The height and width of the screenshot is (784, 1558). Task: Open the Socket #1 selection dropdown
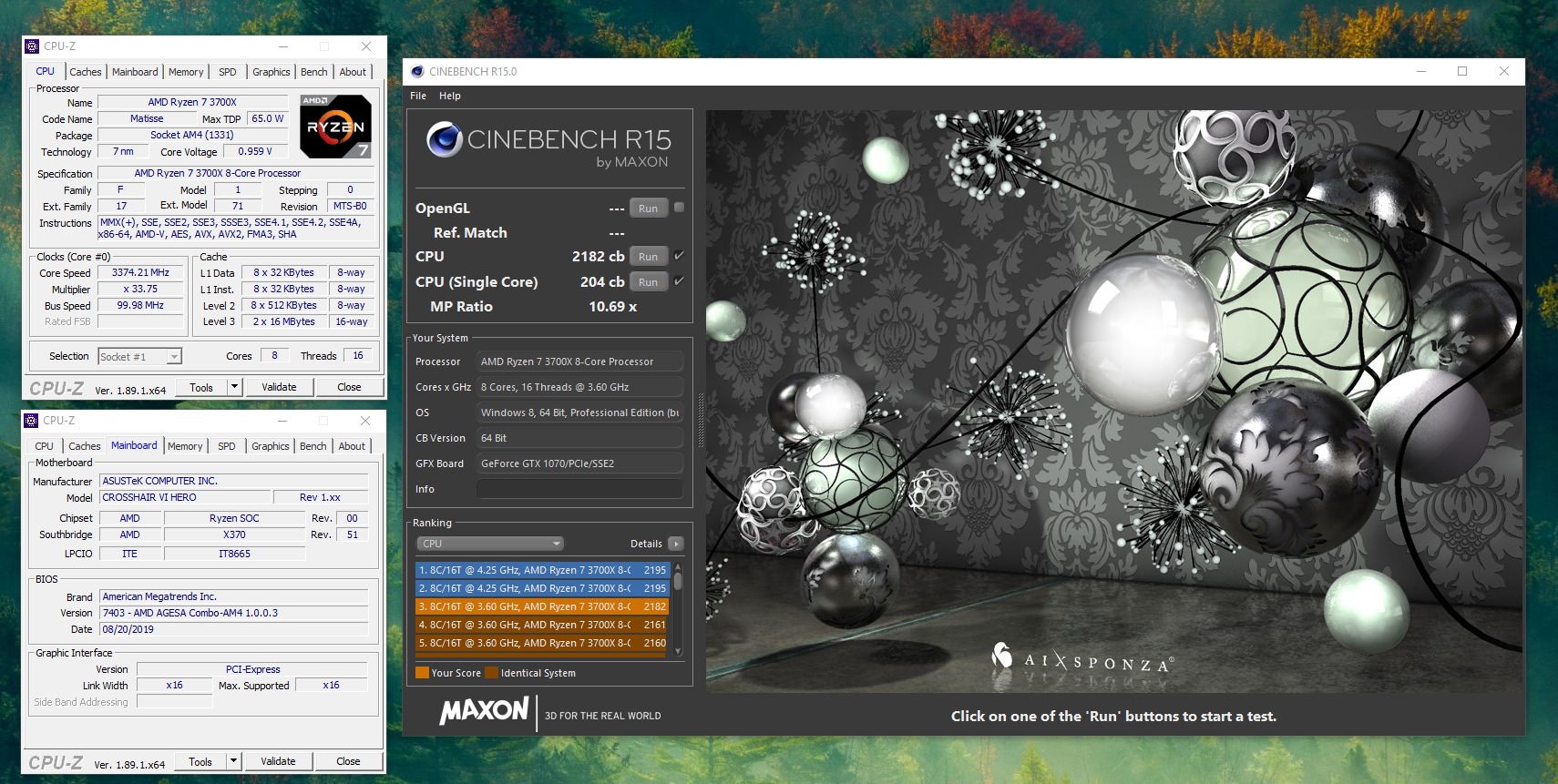click(x=140, y=357)
